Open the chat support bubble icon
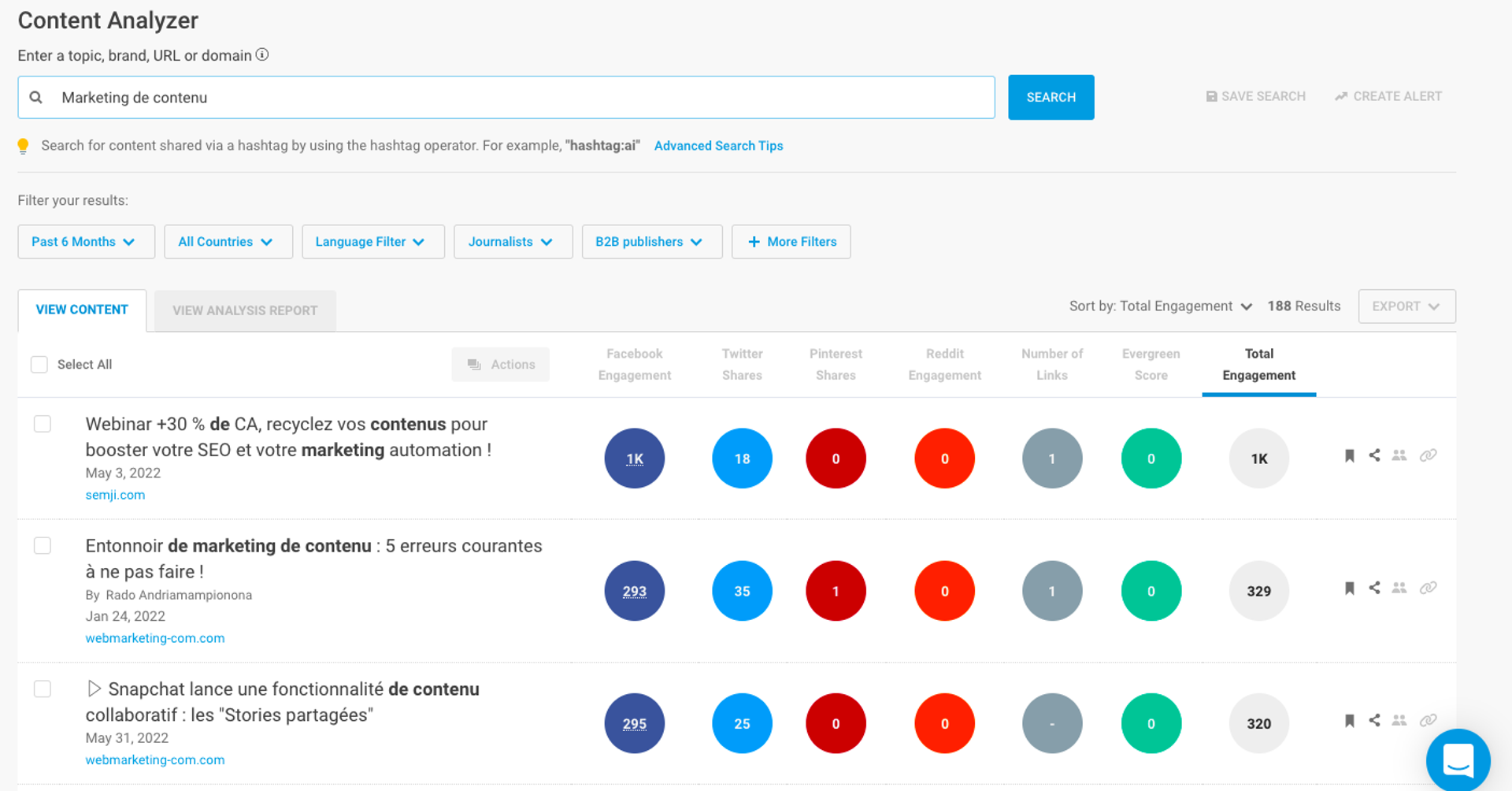 click(x=1458, y=760)
